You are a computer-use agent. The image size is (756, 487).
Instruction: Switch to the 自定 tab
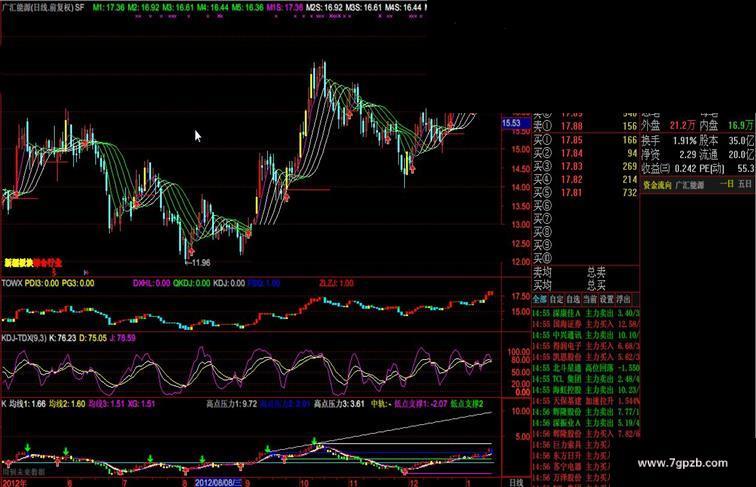point(556,299)
